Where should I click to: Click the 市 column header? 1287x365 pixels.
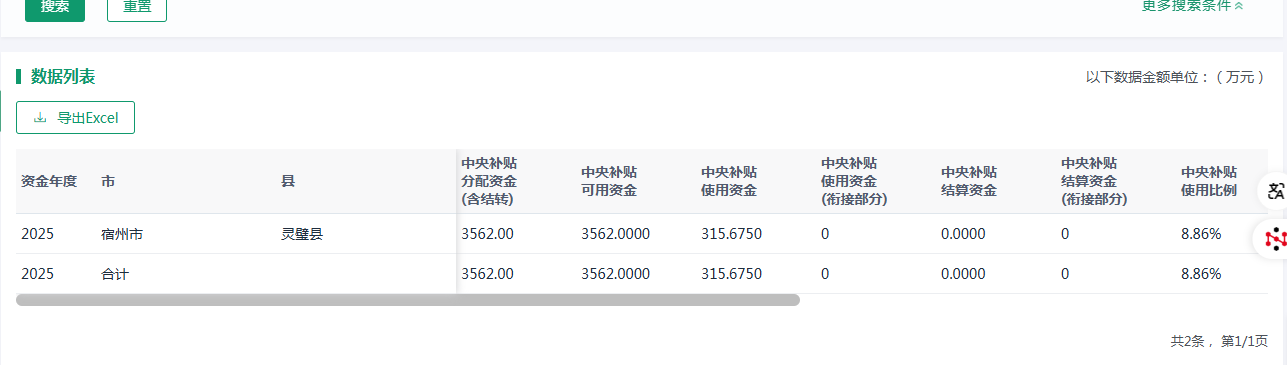pos(108,181)
